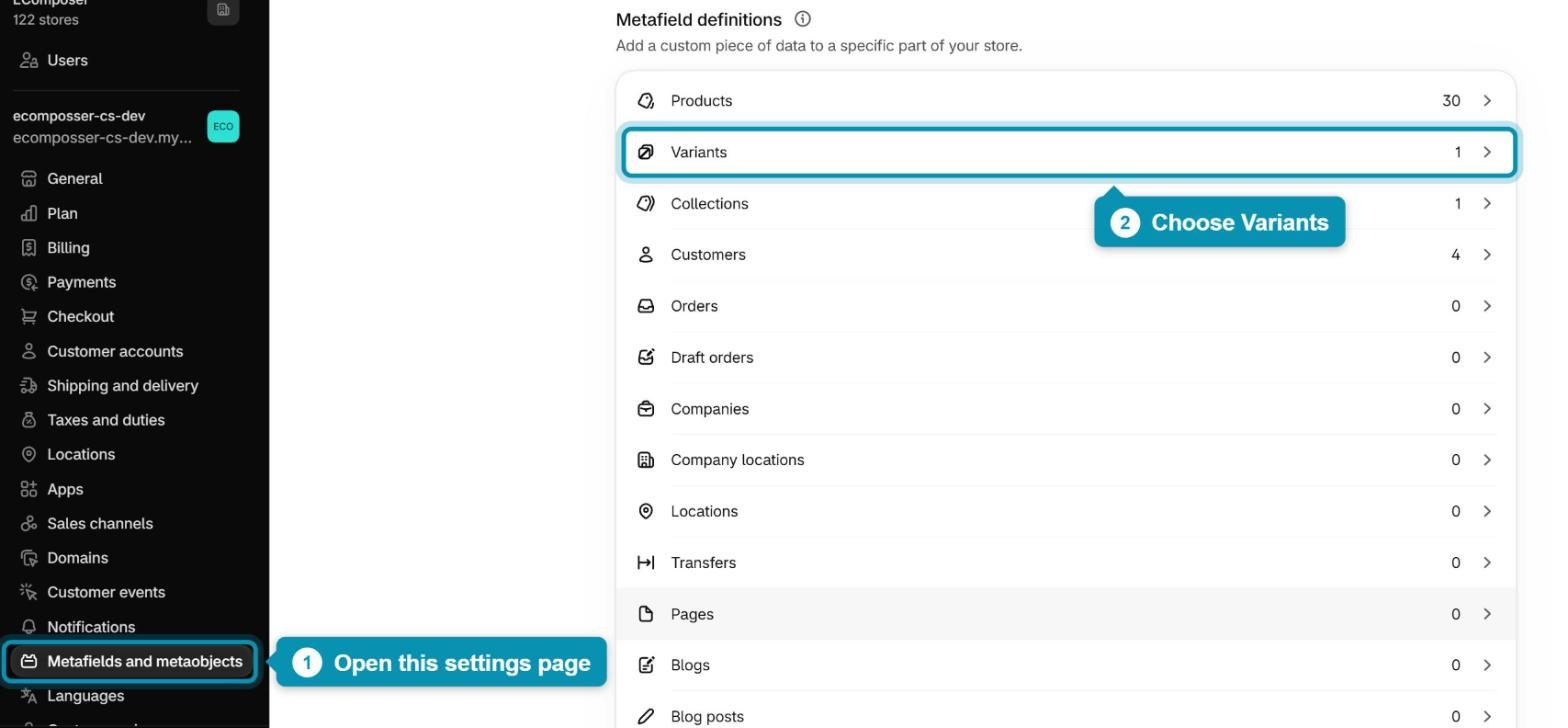Click the Orders inbox icon
Screen dimensions: 1568x728
click(x=646, y=306)
